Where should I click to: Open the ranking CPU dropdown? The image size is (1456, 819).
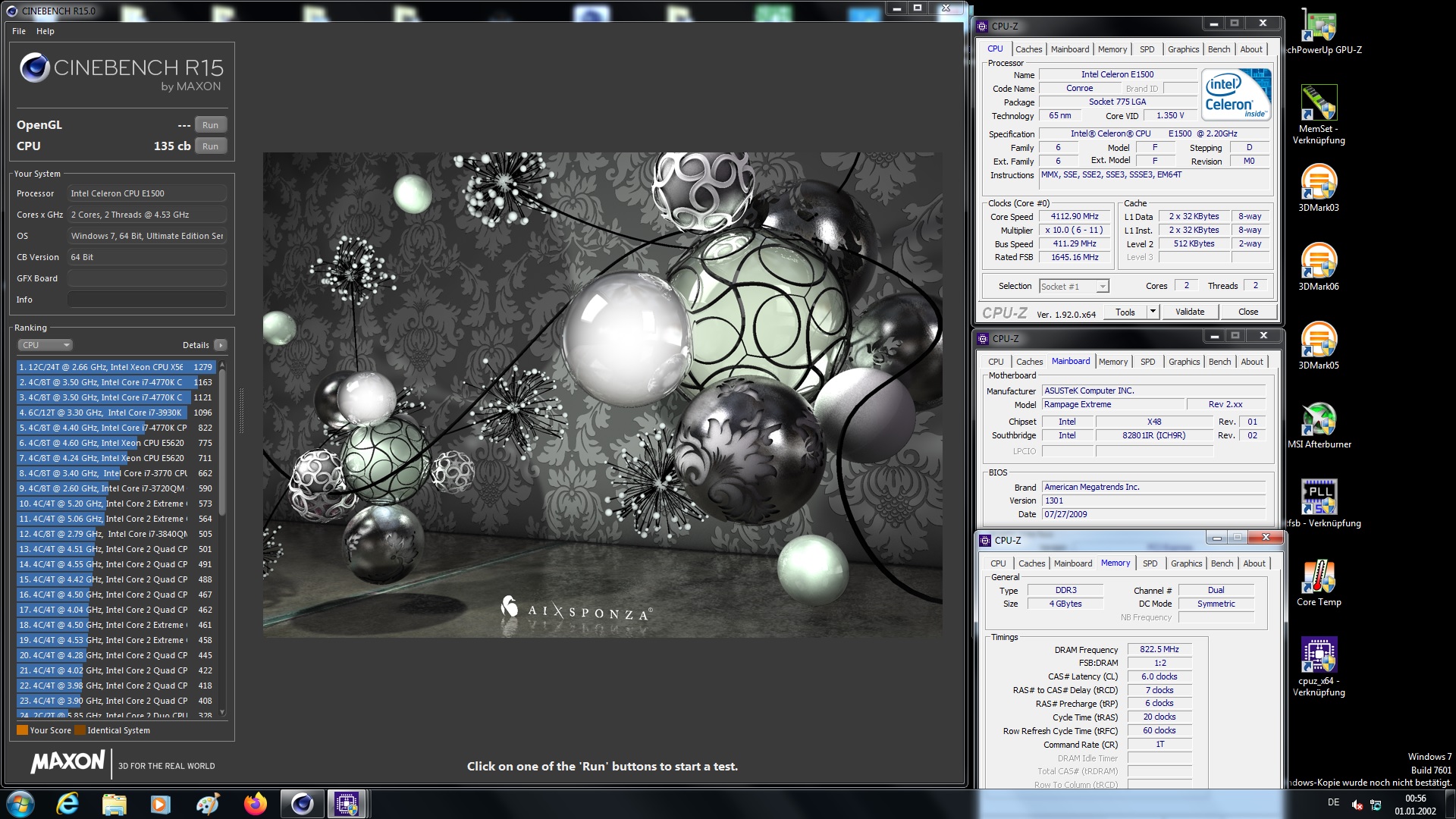coord(45,345)
